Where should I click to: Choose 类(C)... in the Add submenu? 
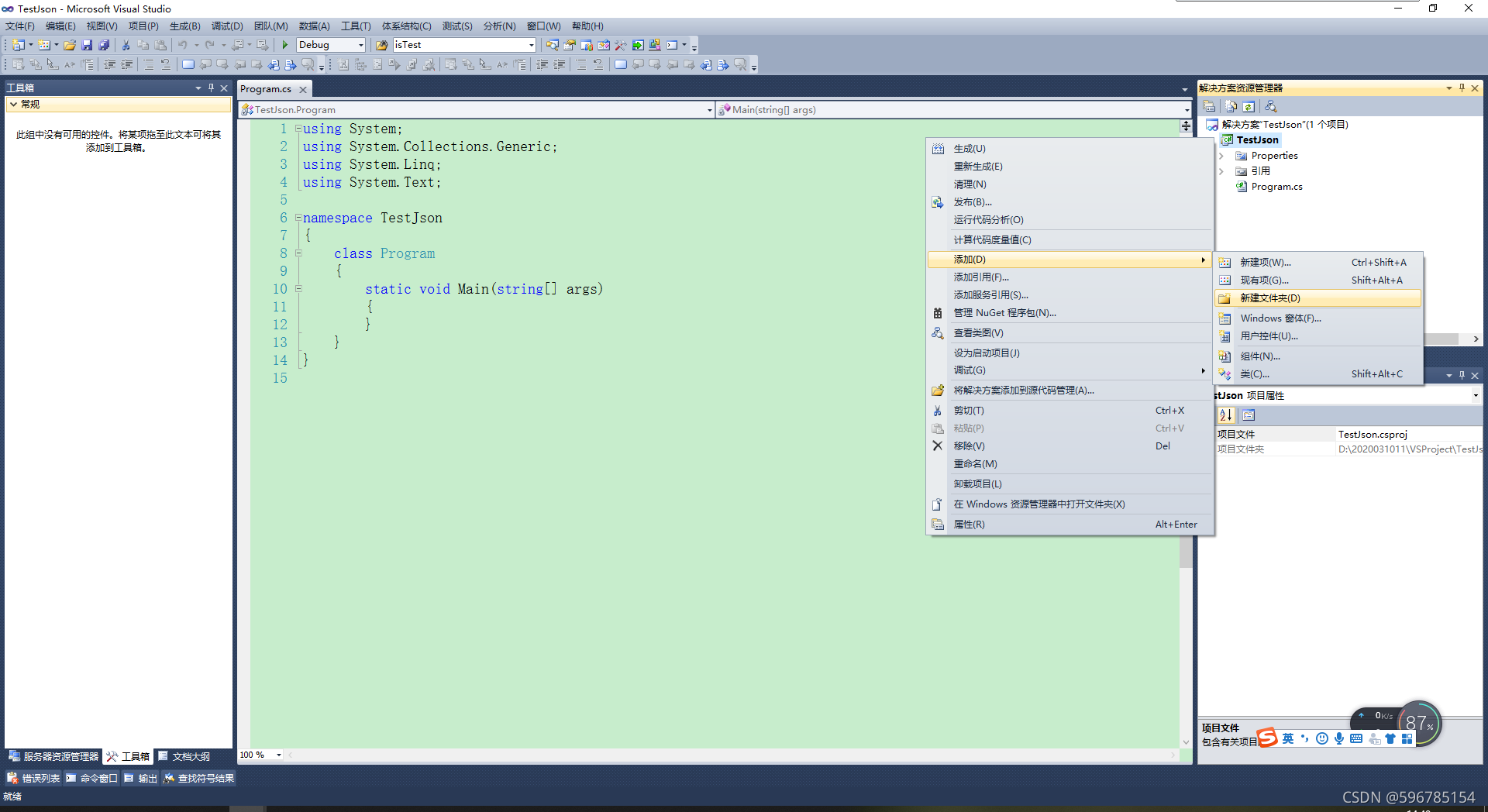tap(1318, 374)
